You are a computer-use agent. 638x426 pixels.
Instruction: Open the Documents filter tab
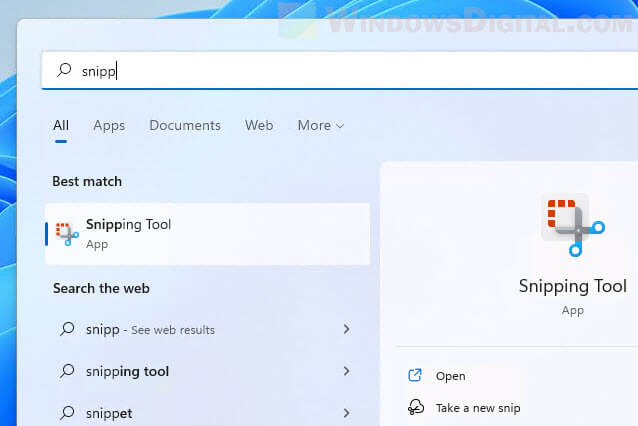[x=185, y=125]
